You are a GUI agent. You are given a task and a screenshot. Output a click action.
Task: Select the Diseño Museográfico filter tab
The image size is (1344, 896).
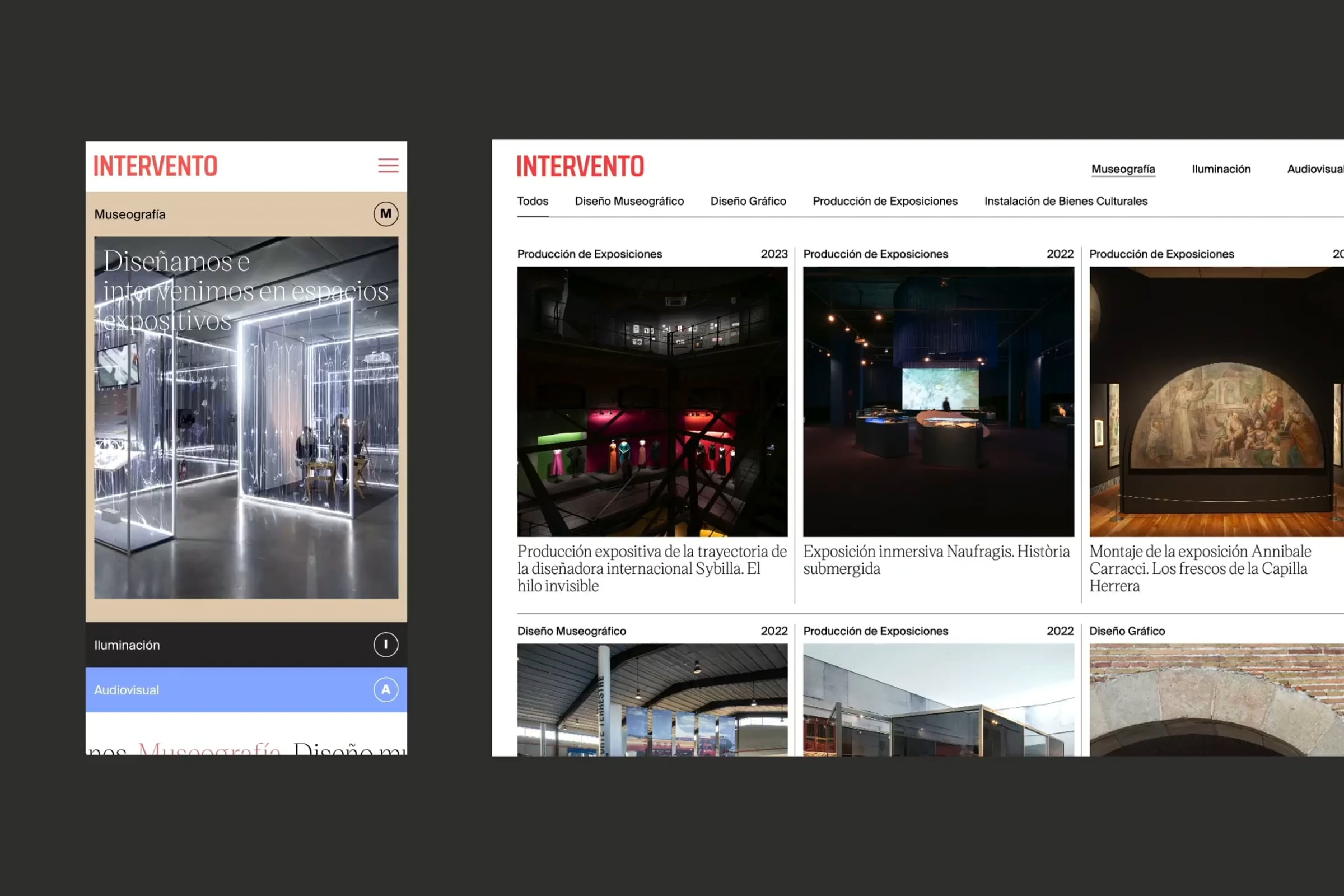click(629, 201)
